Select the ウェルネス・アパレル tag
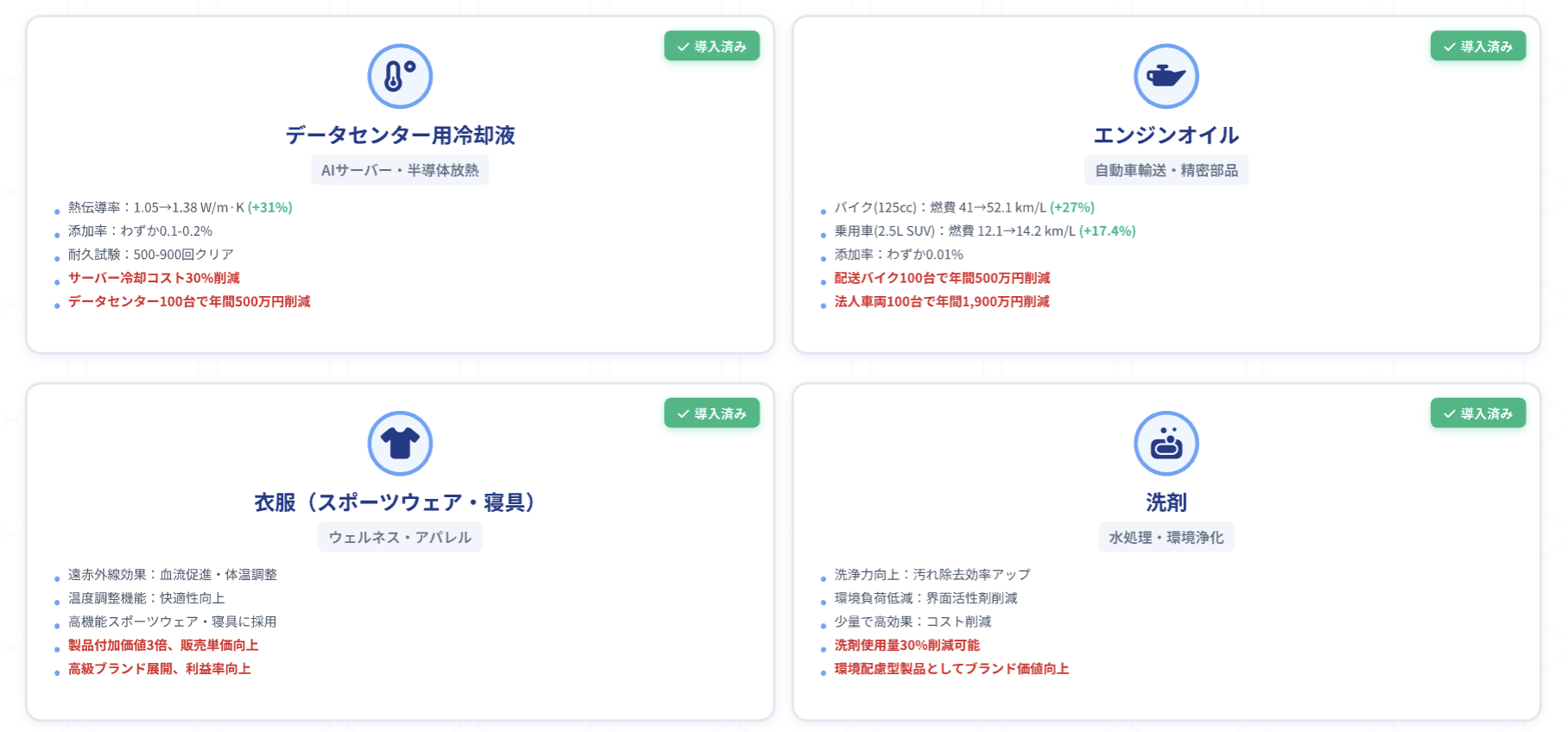 point(400,537)
